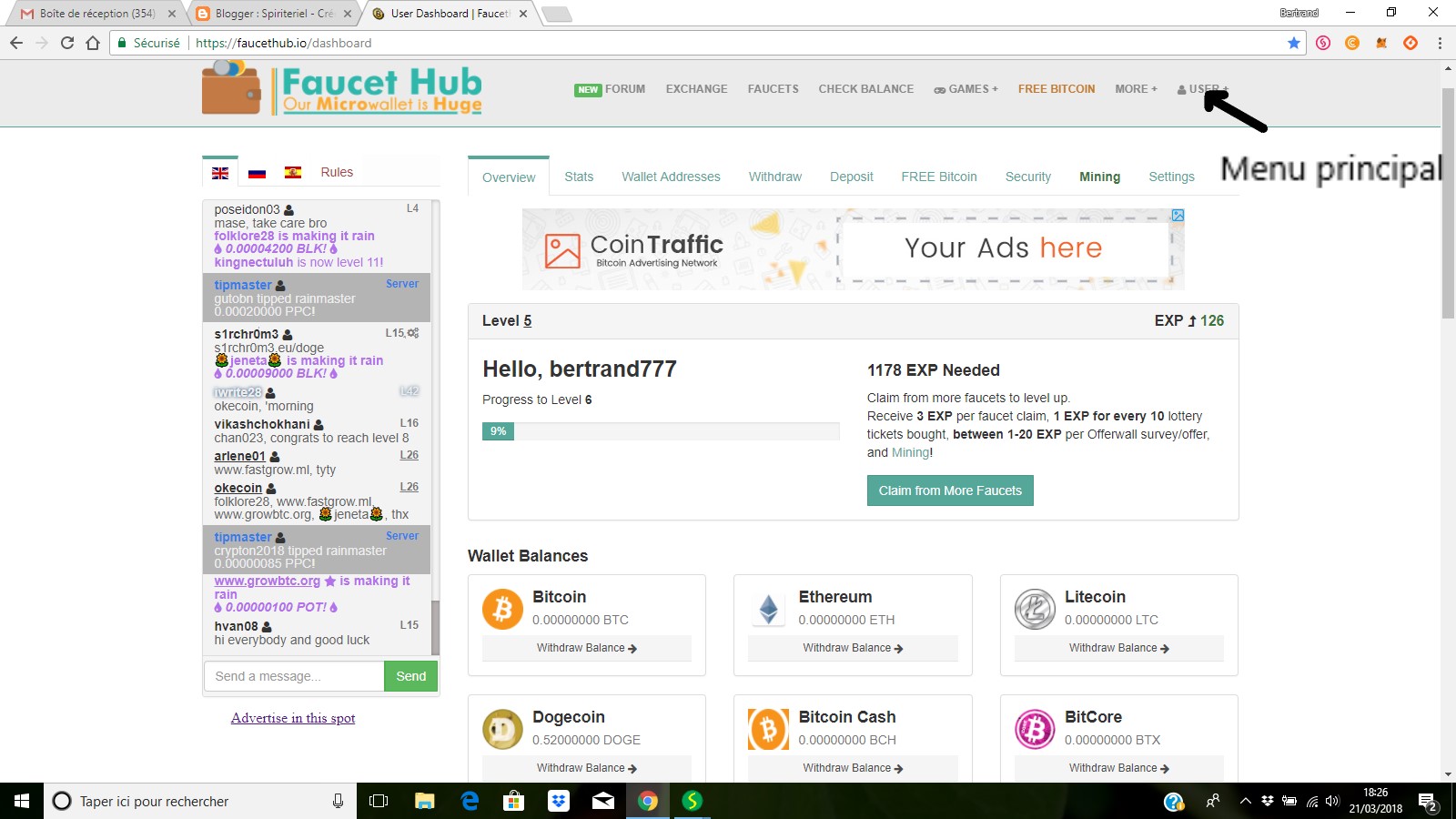Viewport: 1456px width, 819px height.
Task: Open the chat Rules link
Action: (337, 172)
